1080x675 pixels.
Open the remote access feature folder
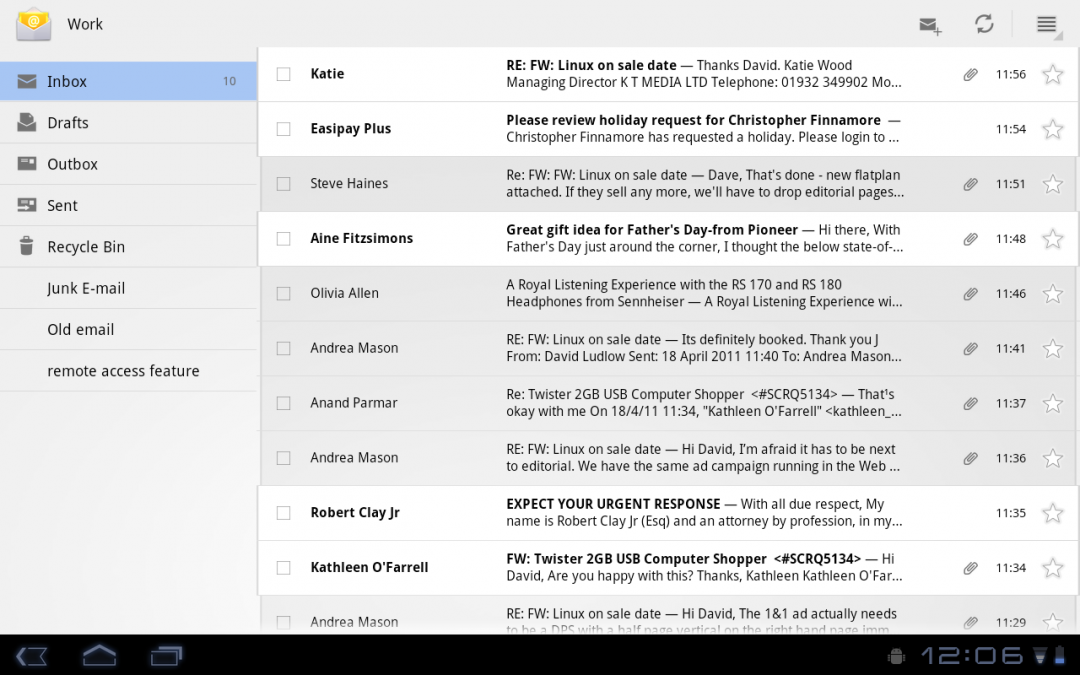(x=128, y=371)
